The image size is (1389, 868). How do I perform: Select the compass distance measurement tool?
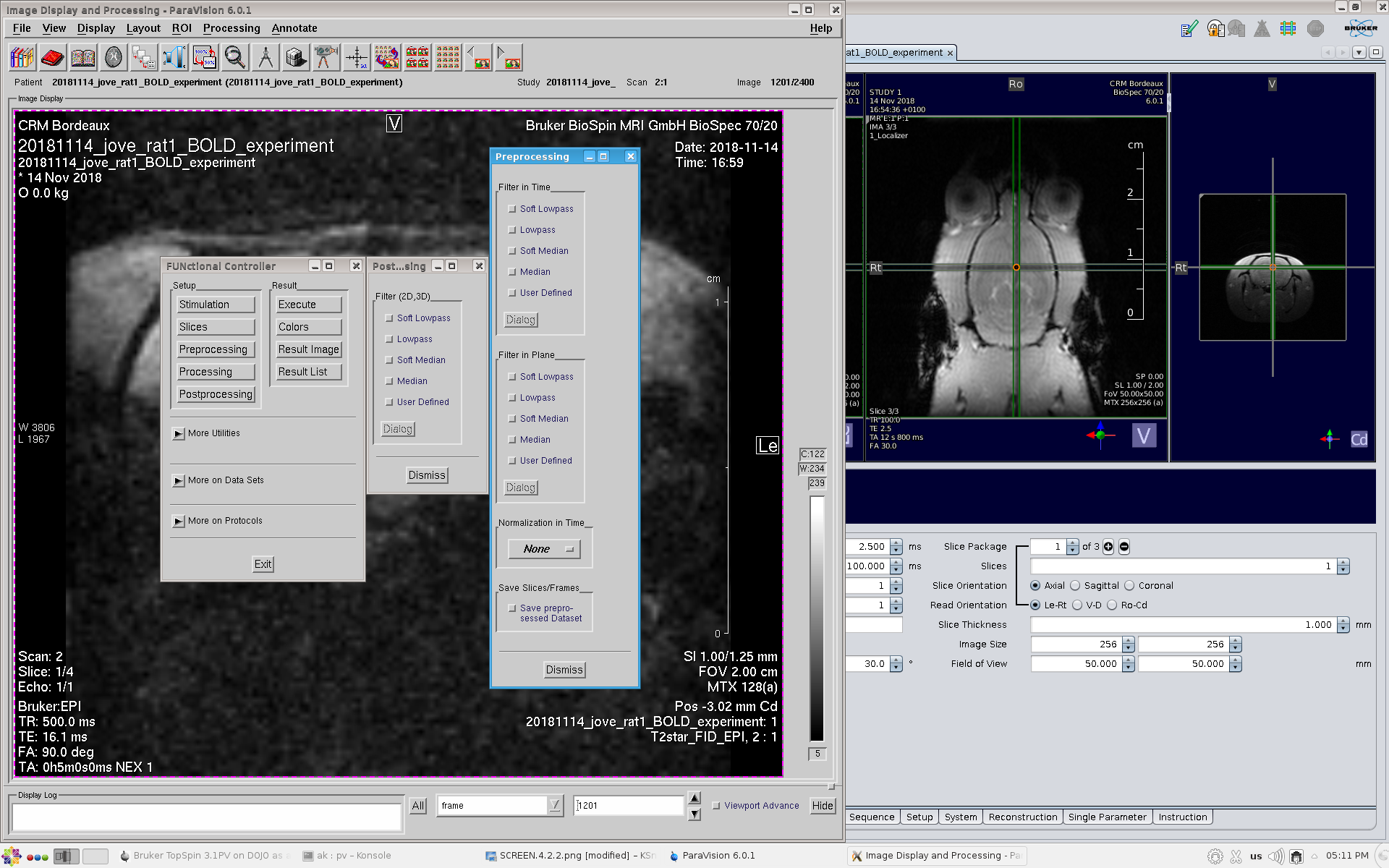pyautogui.click(x=265, y=57)
